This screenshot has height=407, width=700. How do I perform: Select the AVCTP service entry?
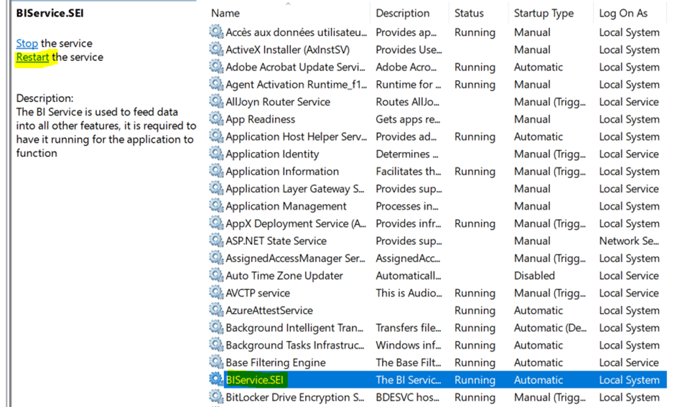257,293
